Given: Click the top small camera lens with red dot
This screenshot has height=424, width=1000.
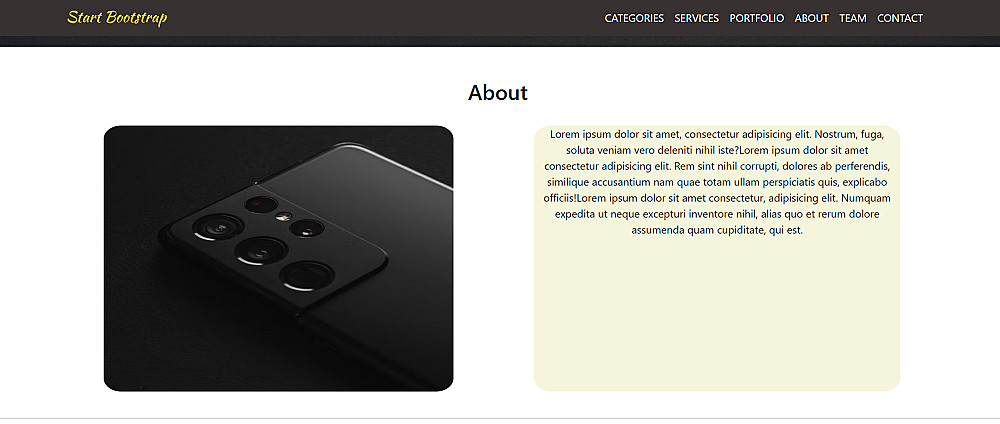Looking at the screenshot, I should click(261, 205).
